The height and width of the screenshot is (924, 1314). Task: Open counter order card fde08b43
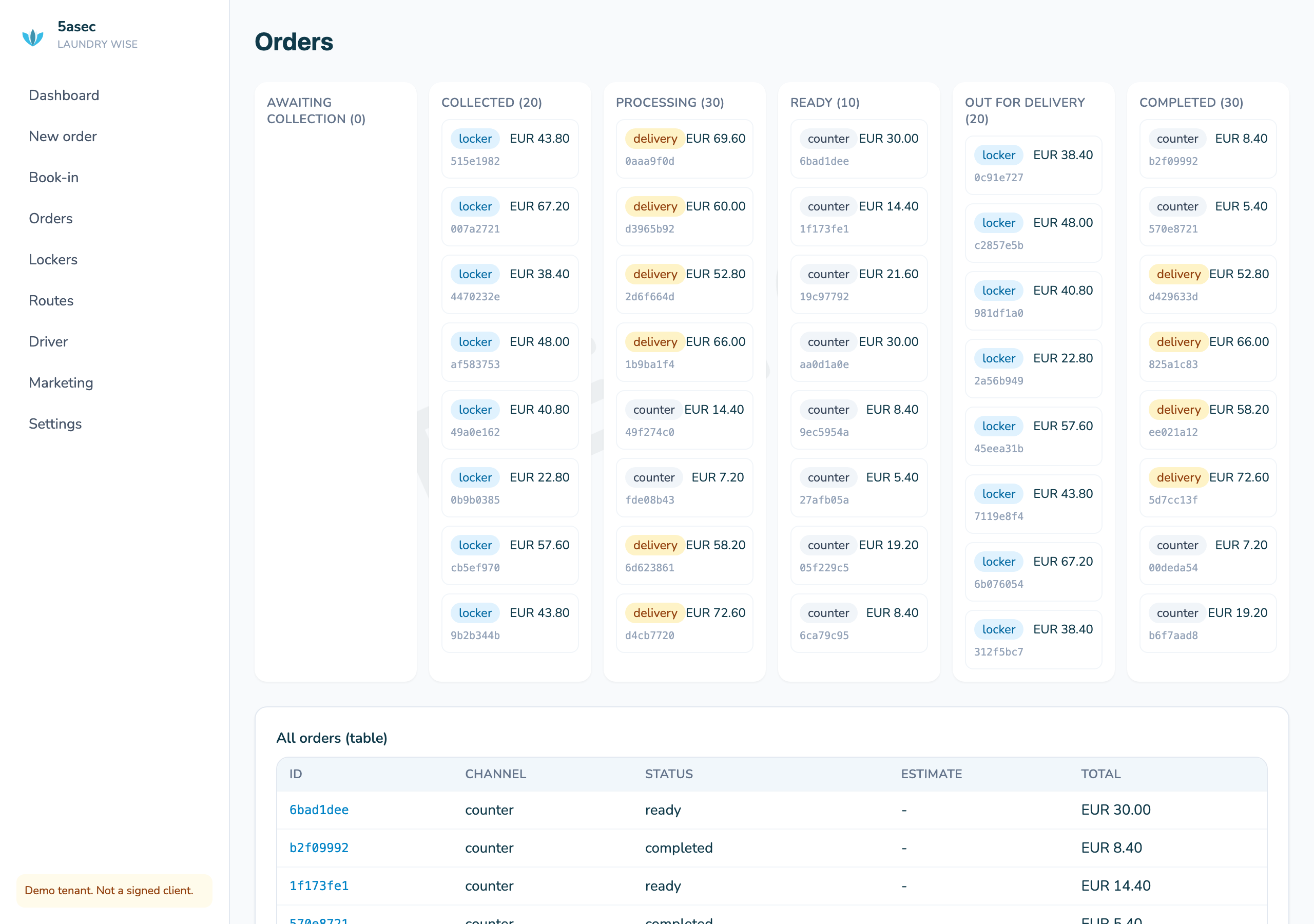685,488
